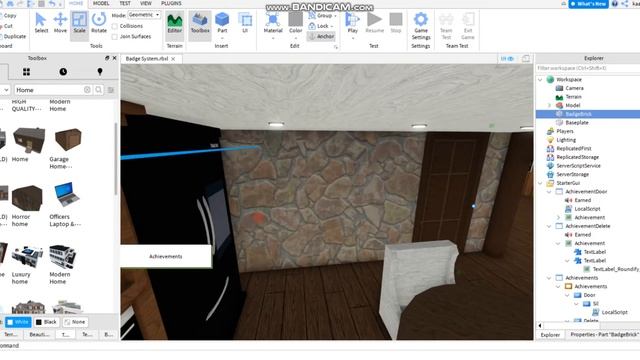
Task: Select Baseplate in the Explorer
Action: tap(577, 122)
